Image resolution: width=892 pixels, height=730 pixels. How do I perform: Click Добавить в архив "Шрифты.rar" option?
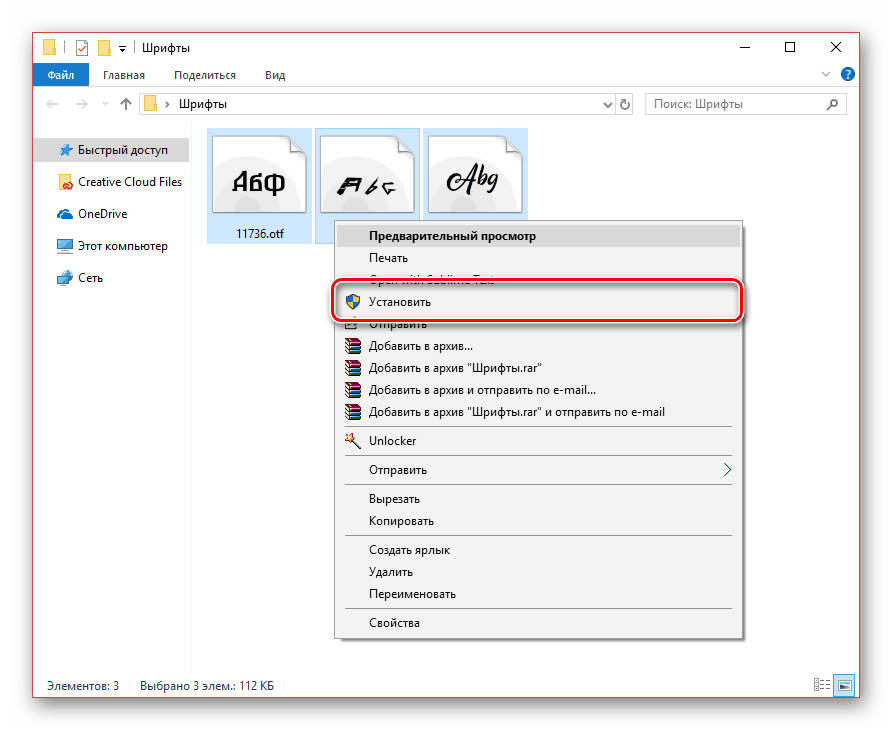pos(455,368)
